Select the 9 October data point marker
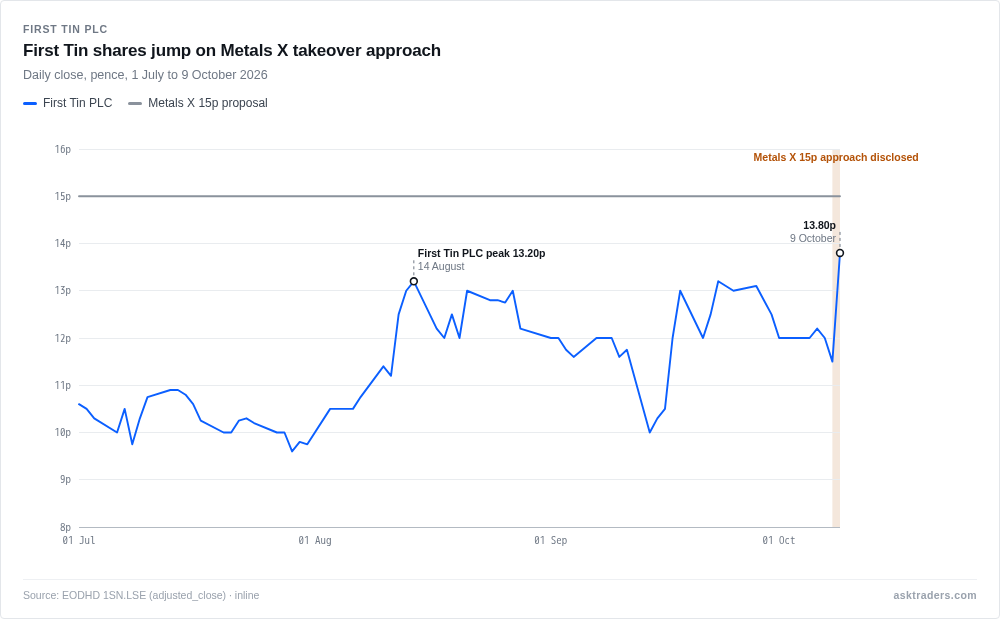 point(840,253)
